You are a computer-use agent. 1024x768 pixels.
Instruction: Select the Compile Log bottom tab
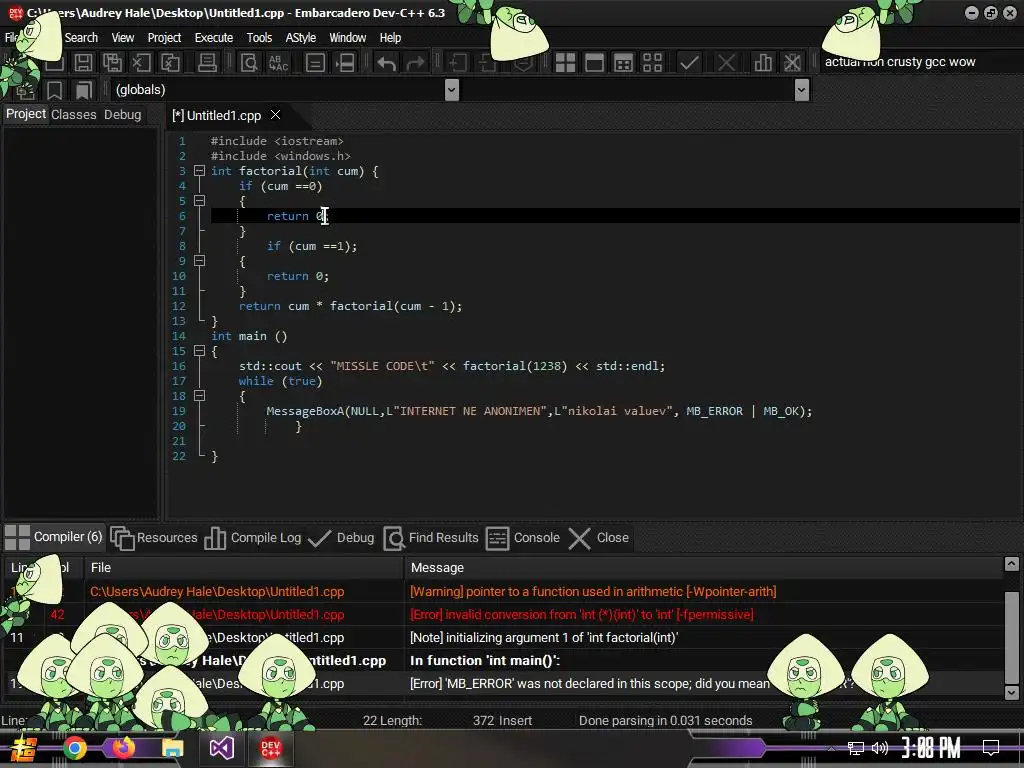click(x=253, y=537)
